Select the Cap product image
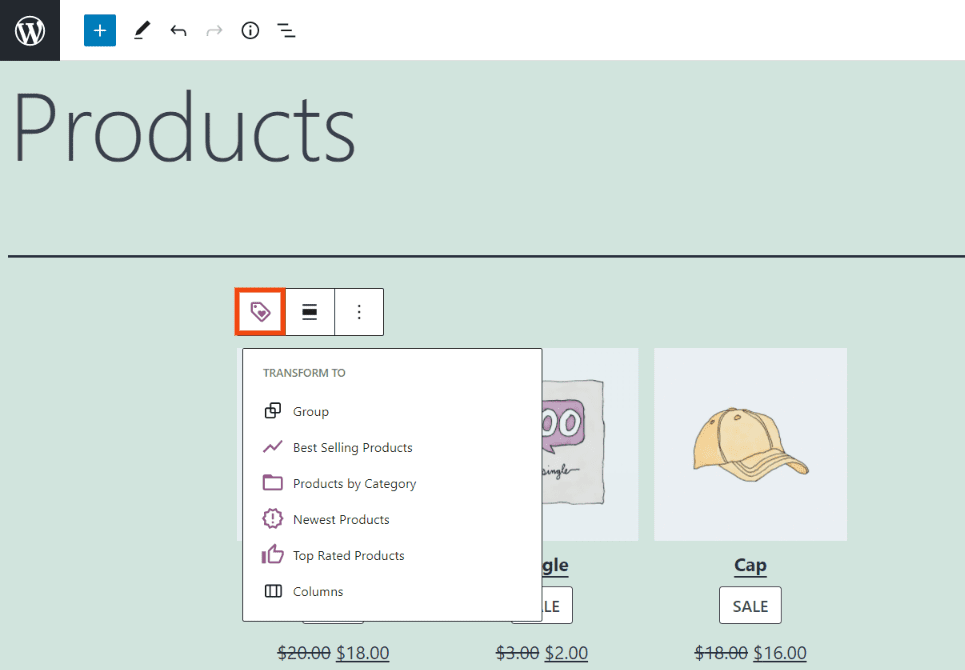965x670 pixels. 749,443
